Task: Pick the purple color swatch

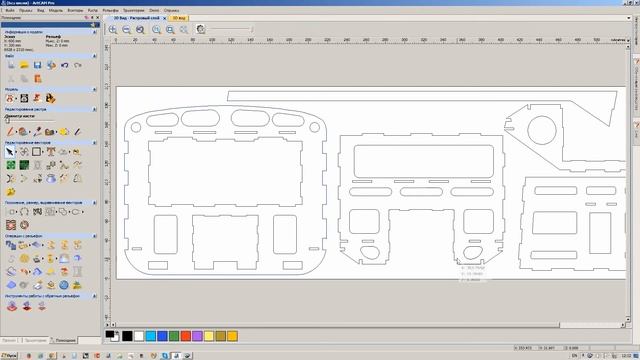Action: click(197, 336)
